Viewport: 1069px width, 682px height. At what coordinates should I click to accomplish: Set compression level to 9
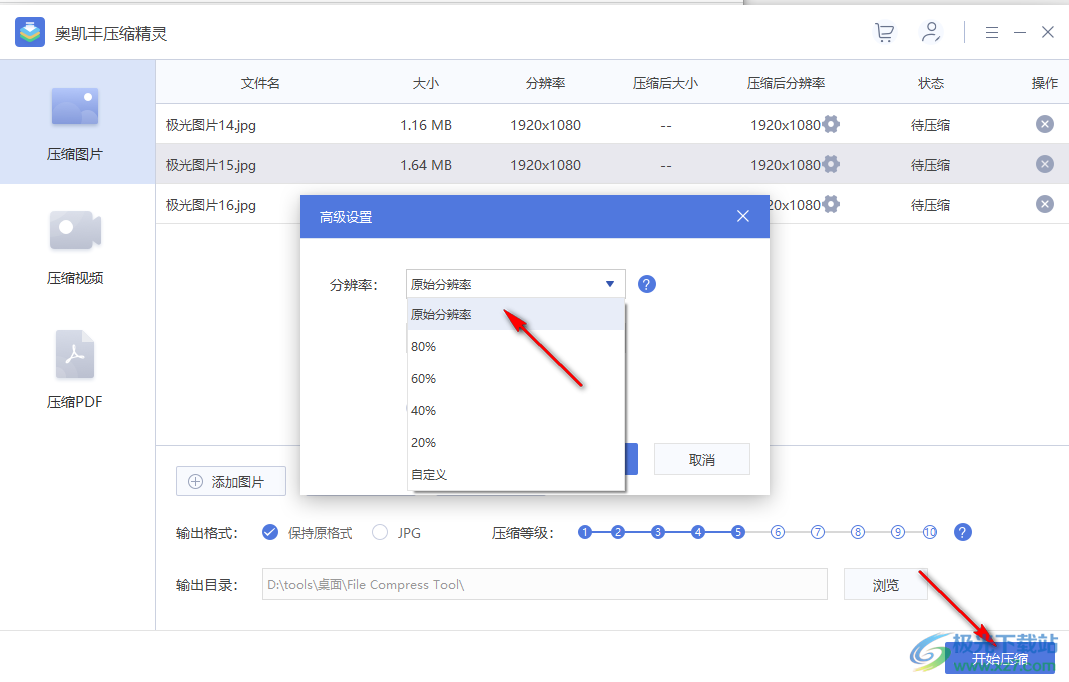[898, 532]
